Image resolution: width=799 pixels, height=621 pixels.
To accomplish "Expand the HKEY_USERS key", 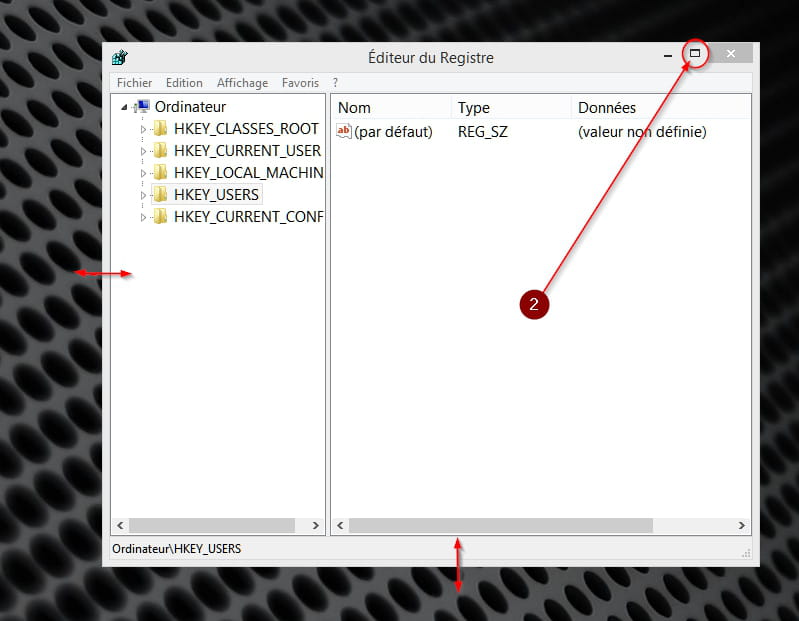I will pos(143,195).
